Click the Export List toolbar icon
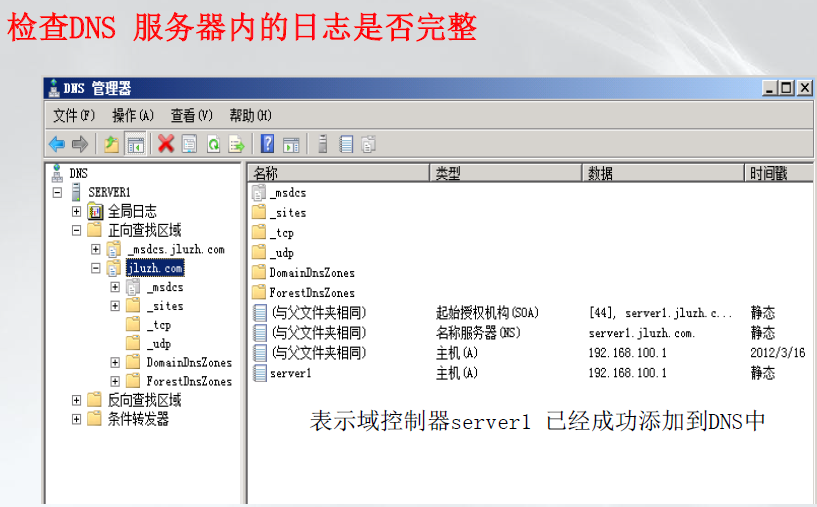 click(x=237, y=144)
